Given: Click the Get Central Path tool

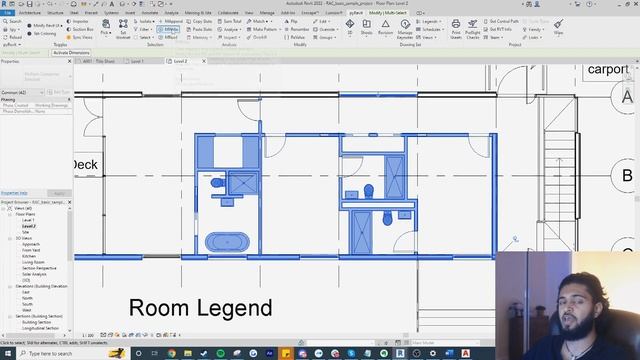Looking at the screenshot, I should tap(501, 21).
